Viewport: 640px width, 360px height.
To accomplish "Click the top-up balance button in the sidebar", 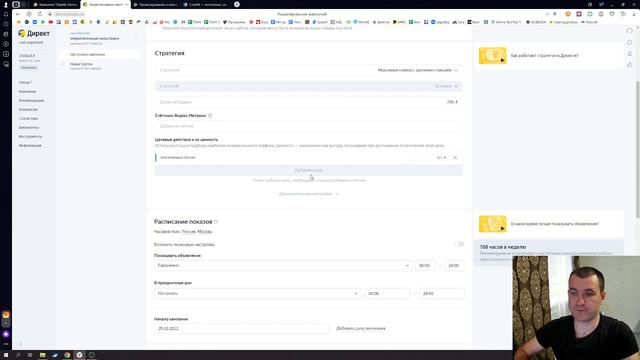I will coord(29,68).
